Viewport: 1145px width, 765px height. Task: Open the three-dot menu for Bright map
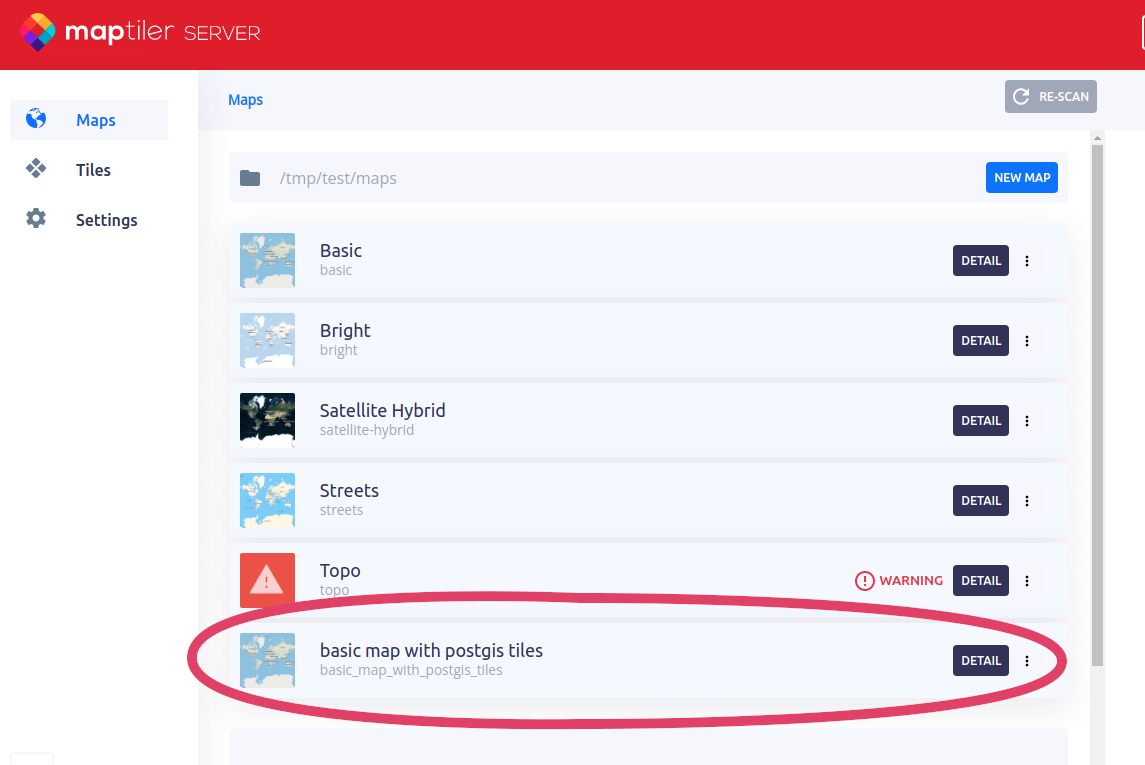click(x=1027, y=341)
